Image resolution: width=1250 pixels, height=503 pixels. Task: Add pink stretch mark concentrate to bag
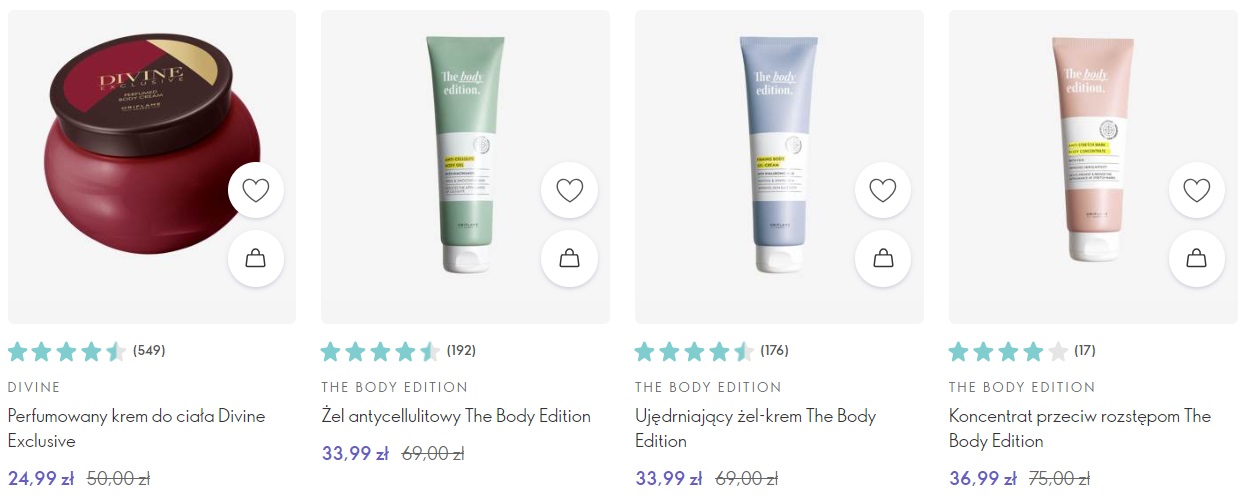pyautogui.click(x=1196, y=258)
